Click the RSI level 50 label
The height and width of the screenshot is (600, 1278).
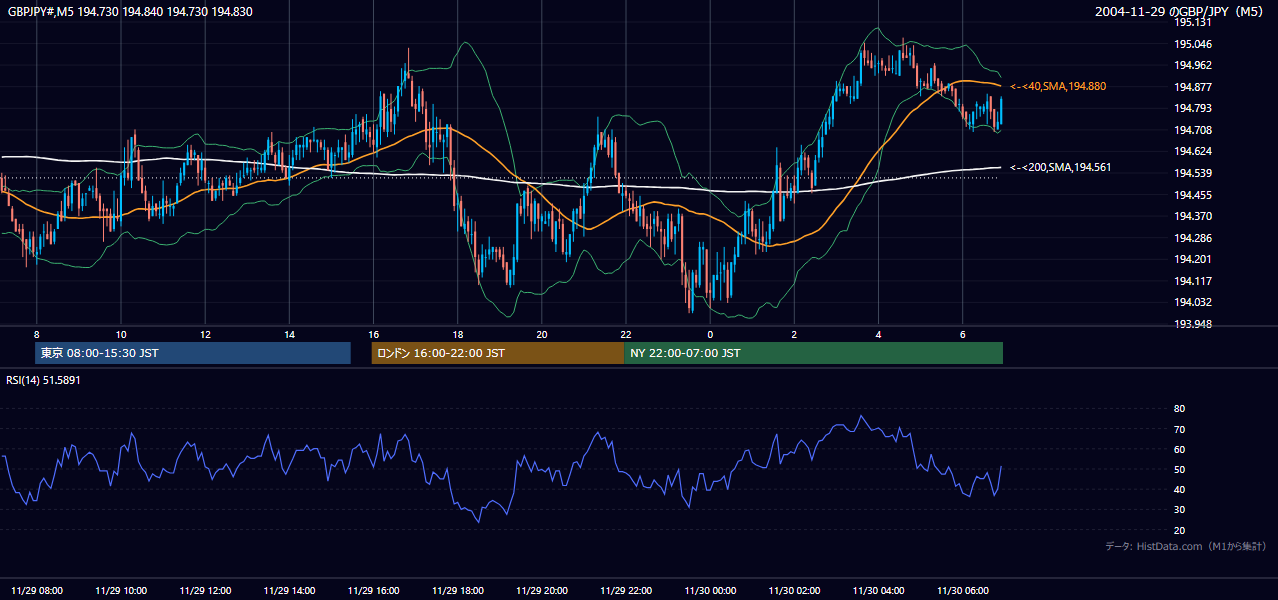[x=1179, y=469]
